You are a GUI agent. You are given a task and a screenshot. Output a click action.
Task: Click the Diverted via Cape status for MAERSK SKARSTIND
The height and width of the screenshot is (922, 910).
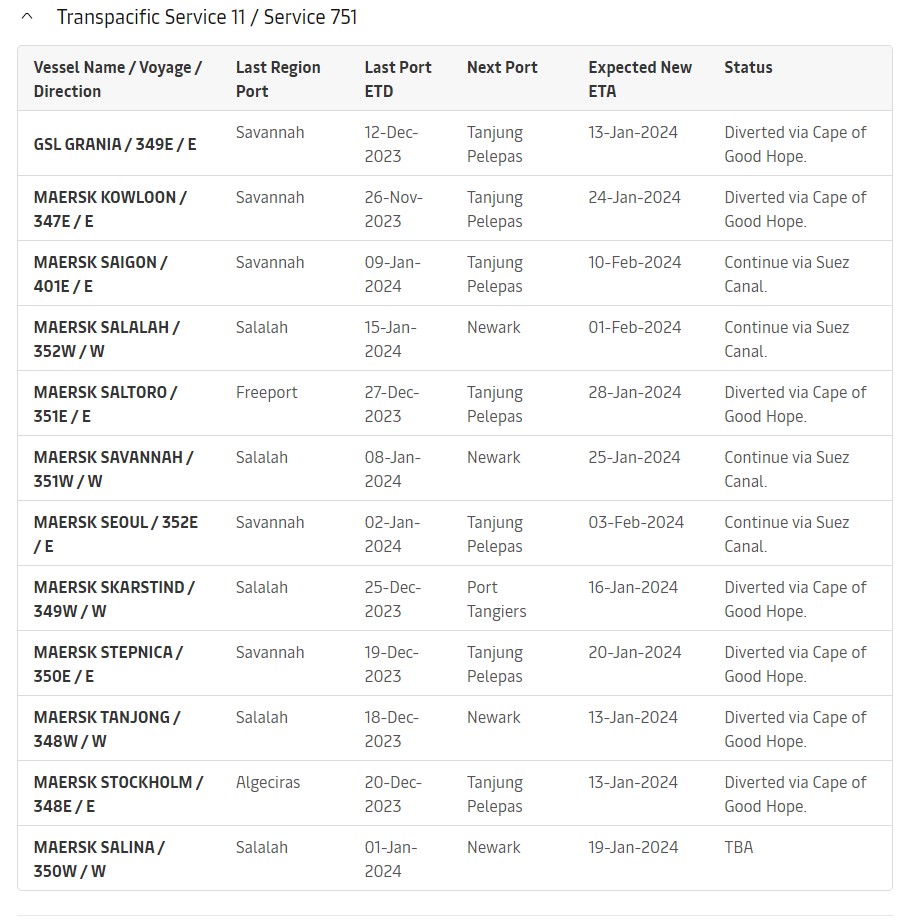pyautogui.click(x=794, y=599)
